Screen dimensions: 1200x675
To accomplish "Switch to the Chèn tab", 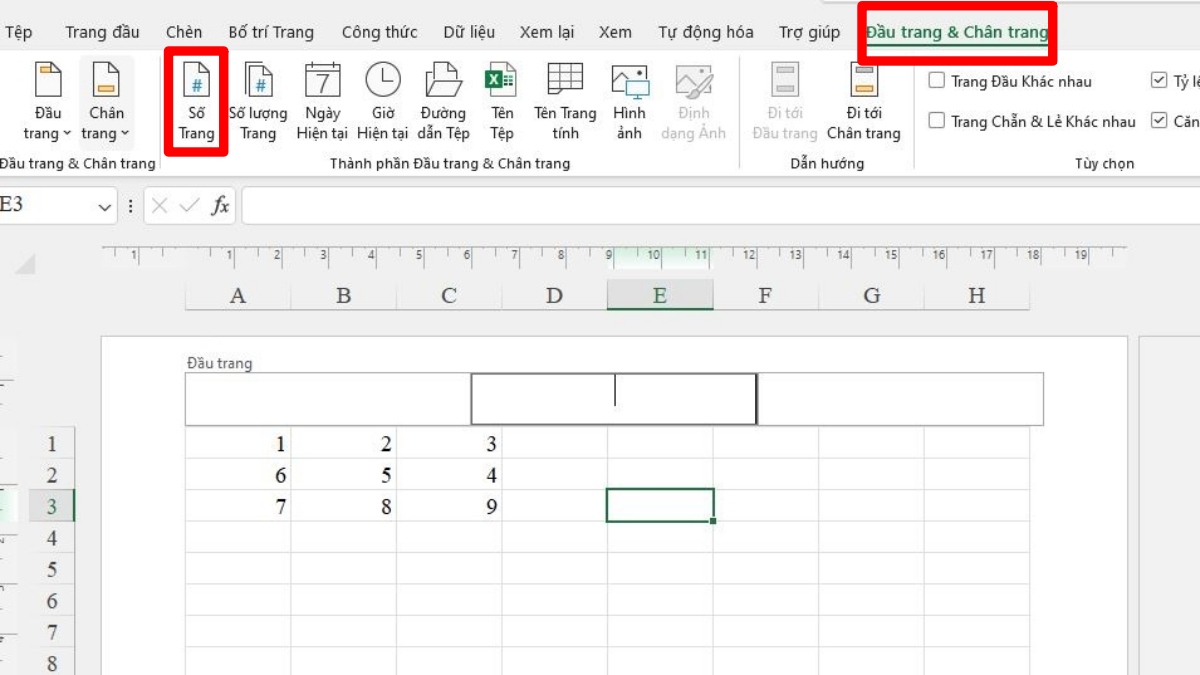I will [184, 32].
